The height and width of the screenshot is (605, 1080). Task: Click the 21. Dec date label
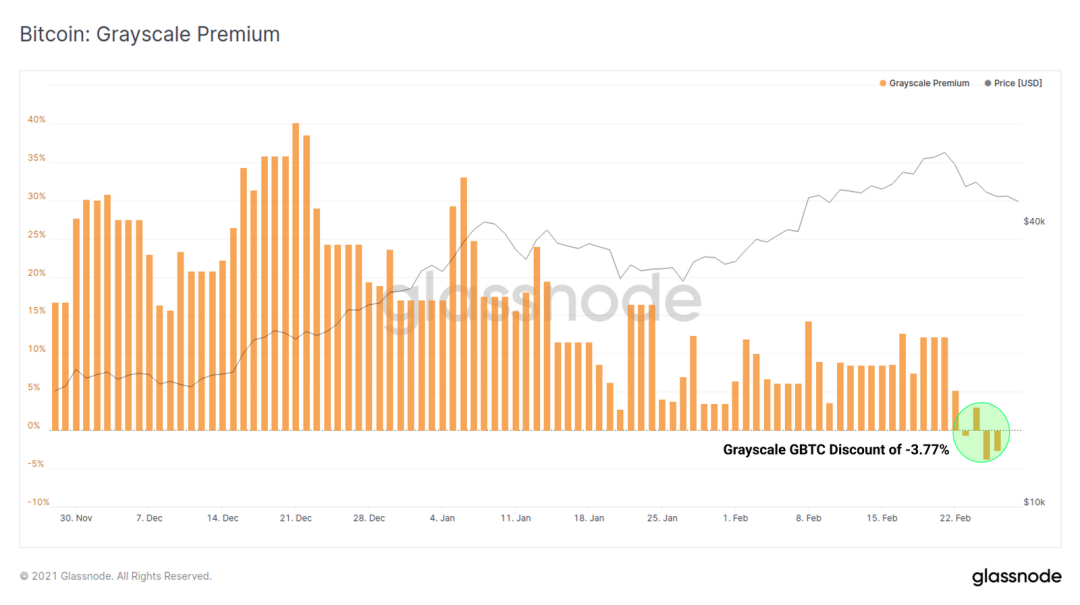pyautogui.click(x=295, y=518)
